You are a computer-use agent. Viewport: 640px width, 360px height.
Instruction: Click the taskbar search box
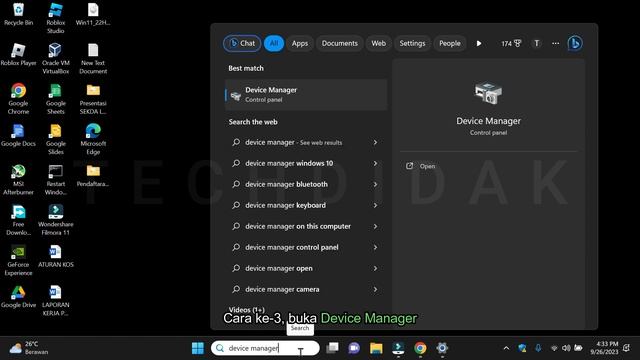tap(265, 348)
